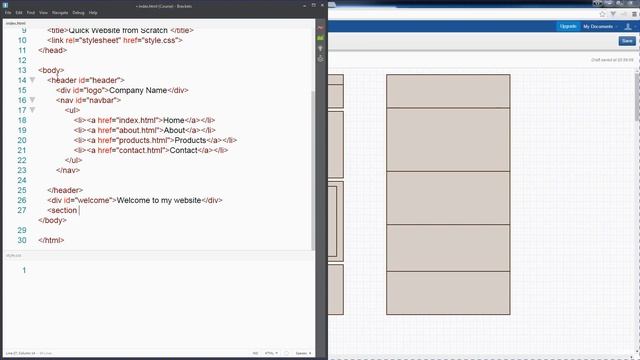
Task: Open the My Documents dropdown
Action: tap(600, 27)
